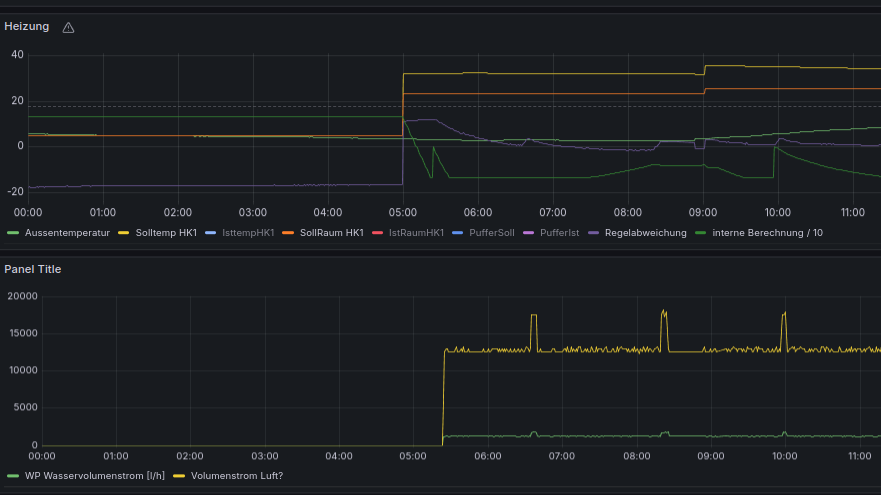Viewport: 881px width, 495px height.
Task: Toggle SollRaum HK1 series in legend
Action: [331, 233]
